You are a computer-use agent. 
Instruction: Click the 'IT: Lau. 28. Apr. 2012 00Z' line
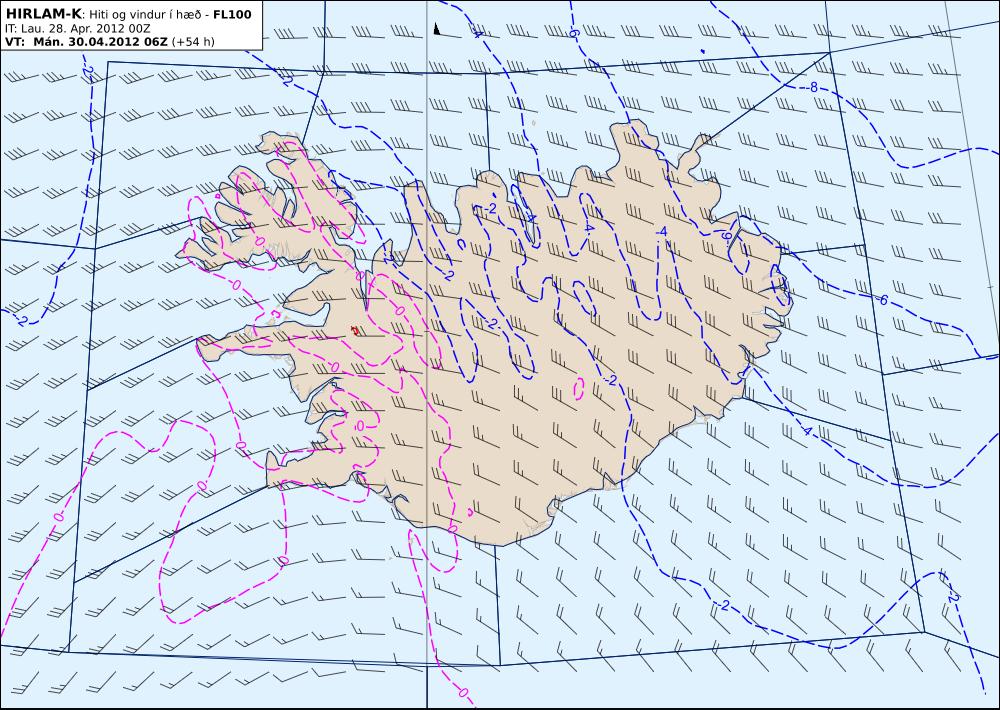coord(77,28)
